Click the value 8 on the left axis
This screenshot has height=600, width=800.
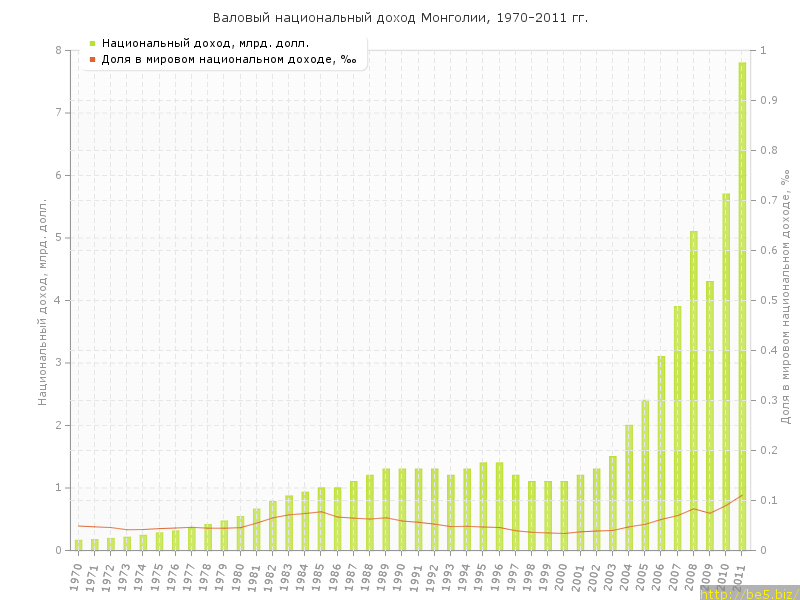tap(58, 50)
